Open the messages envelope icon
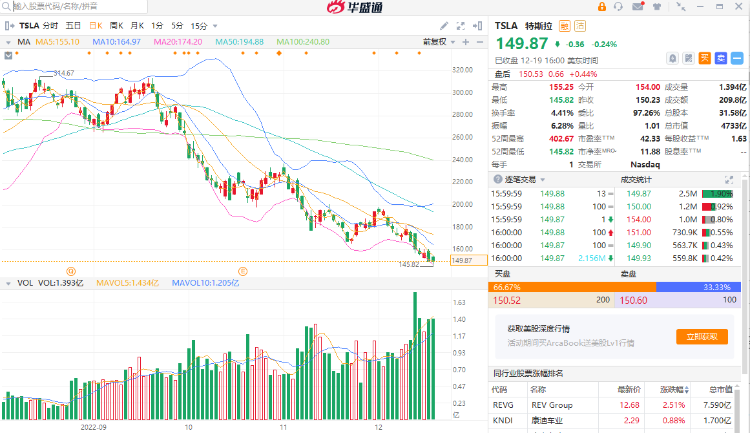750x433 pixels. click(638, 7)
